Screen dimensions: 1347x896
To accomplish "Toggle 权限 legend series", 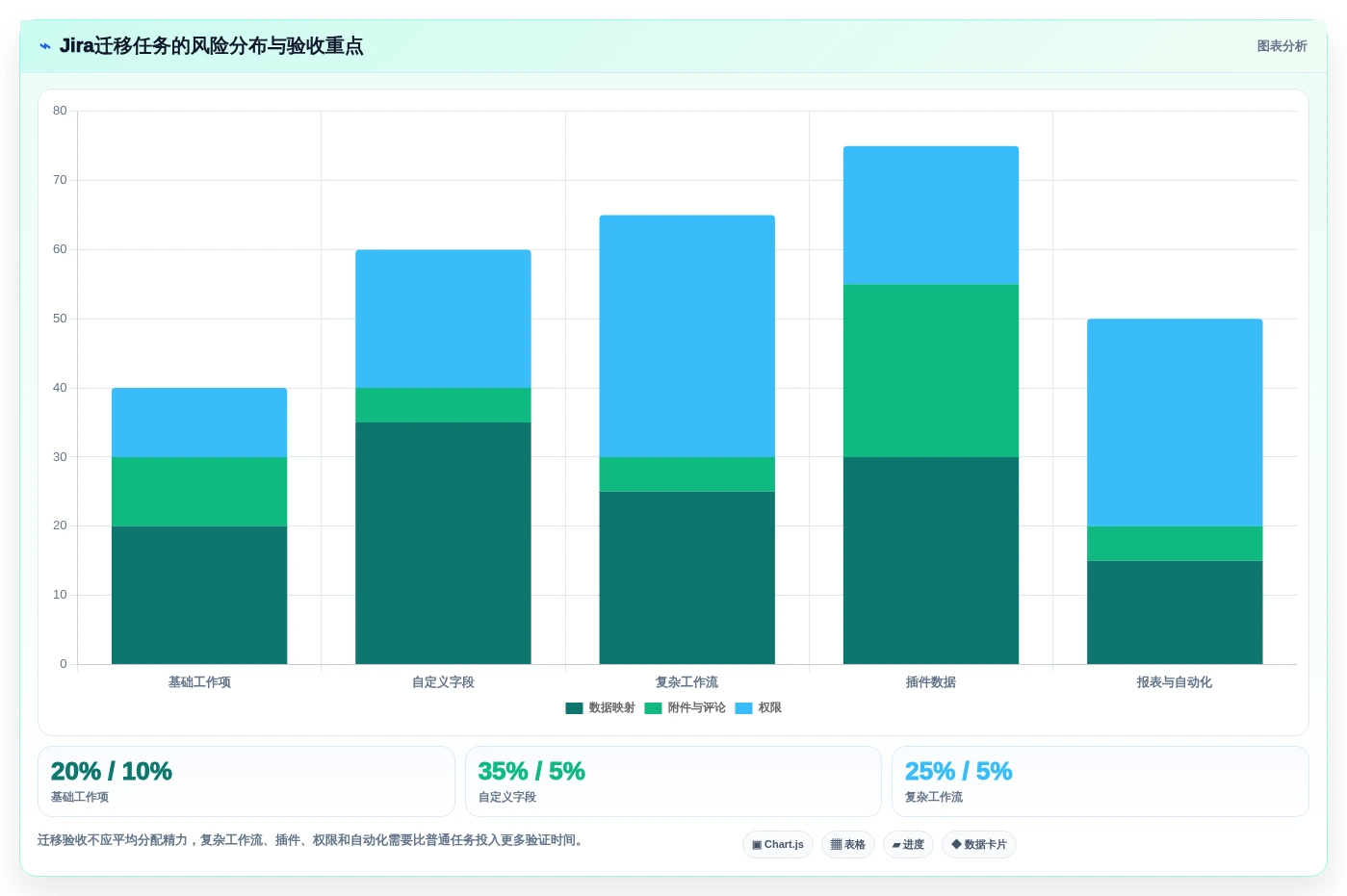I will 758,708.
